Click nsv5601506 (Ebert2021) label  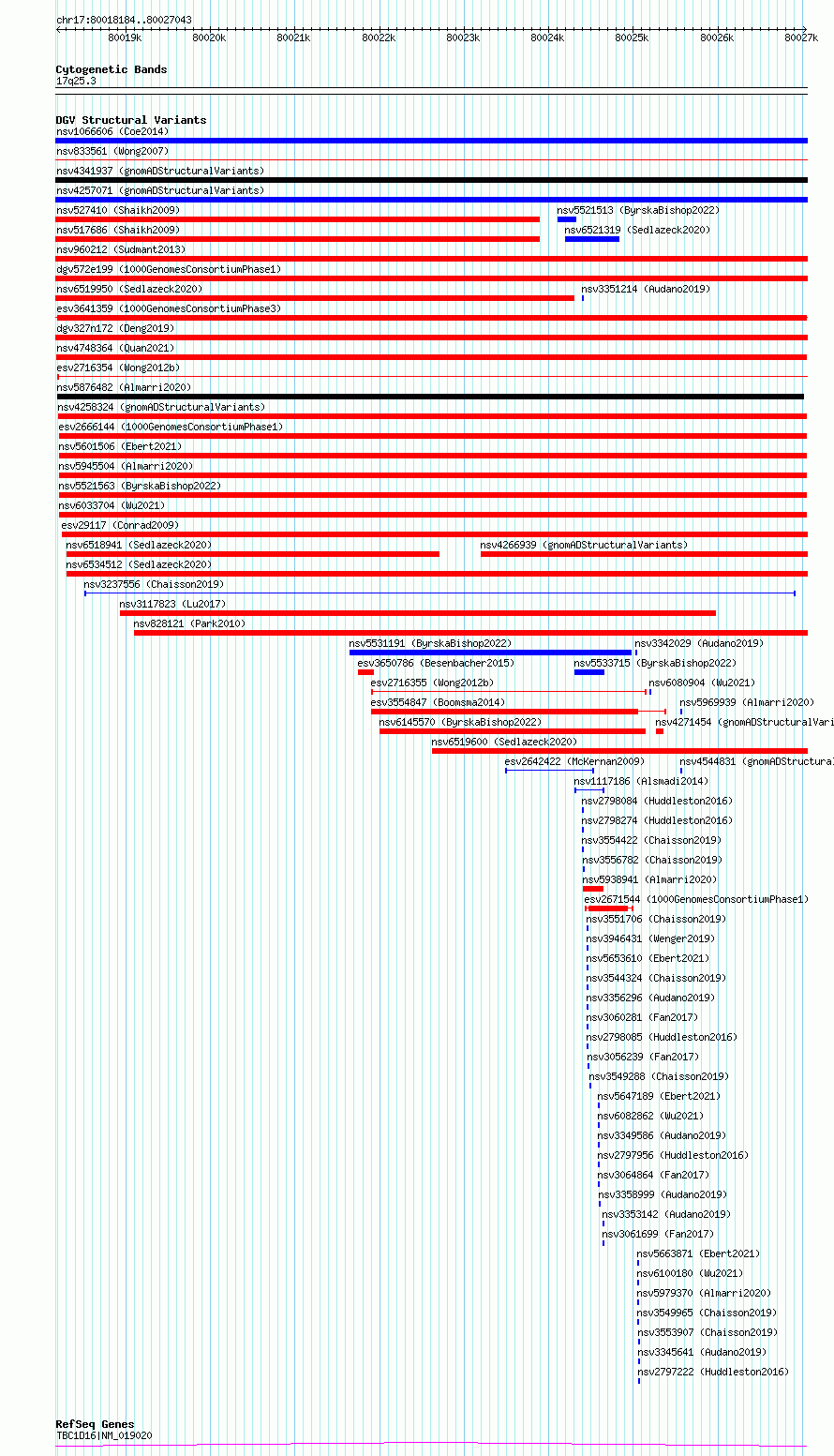coord(121,446)
